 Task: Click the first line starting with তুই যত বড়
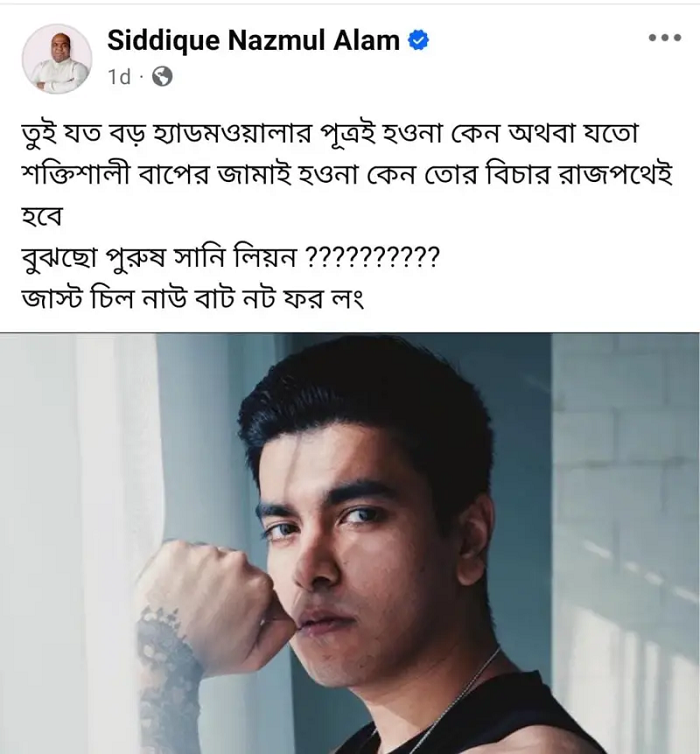tap(330, 133)
